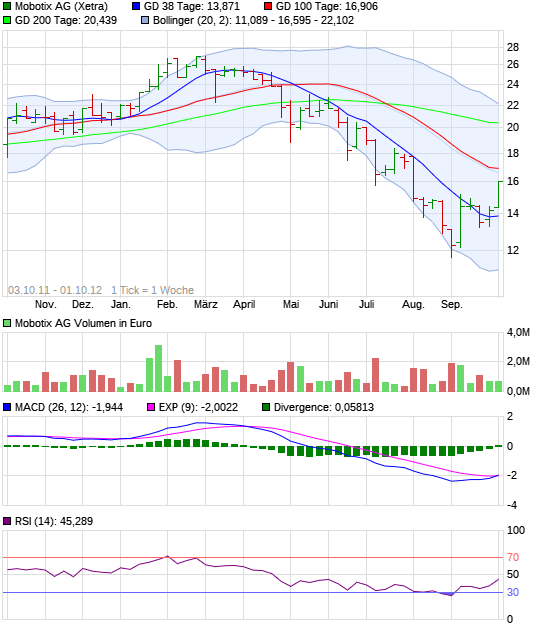Click the Nov. month axis label
This screenshot has width=545, height=629.
coord(46,304)
